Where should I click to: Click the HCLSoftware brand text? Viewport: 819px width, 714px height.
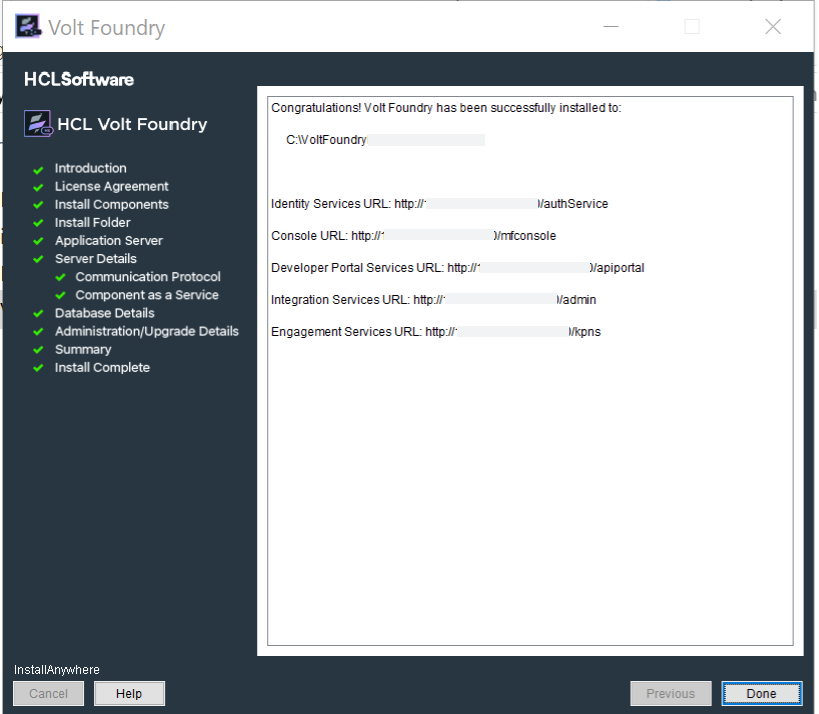79,79
